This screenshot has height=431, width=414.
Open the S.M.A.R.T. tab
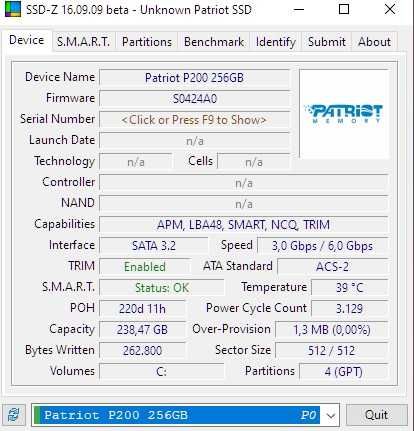tap(83, 42)
